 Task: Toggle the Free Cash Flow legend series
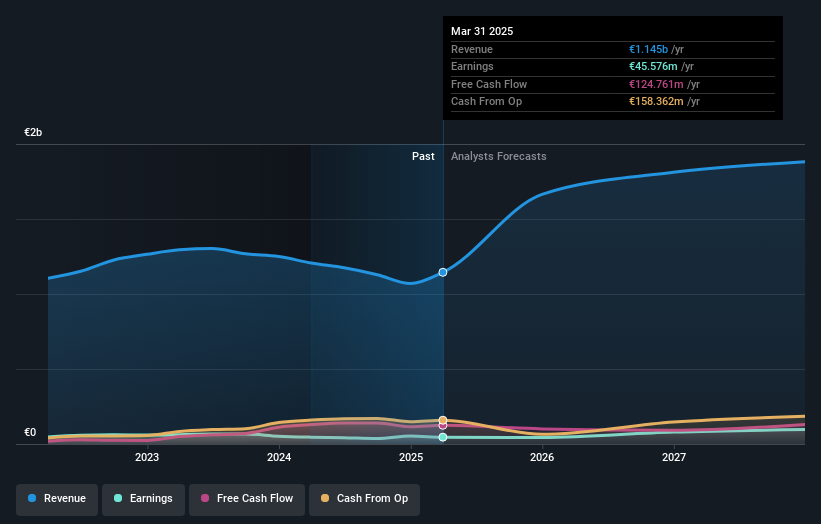(x=247, y=499)
